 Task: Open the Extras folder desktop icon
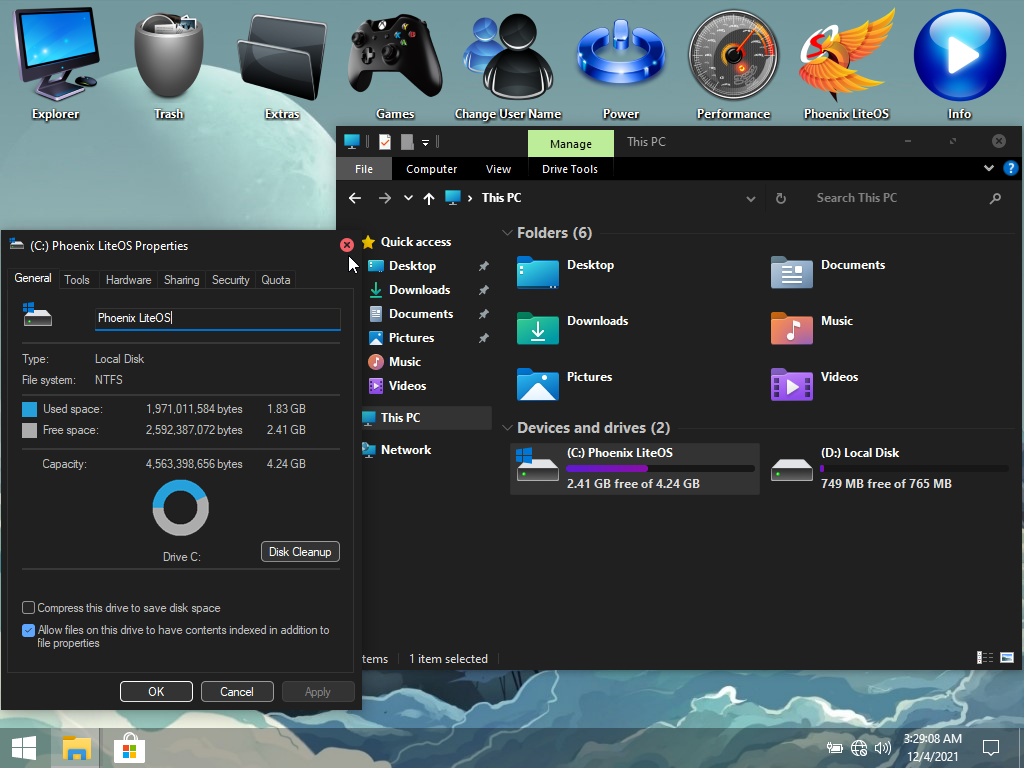tap(281, 62)
